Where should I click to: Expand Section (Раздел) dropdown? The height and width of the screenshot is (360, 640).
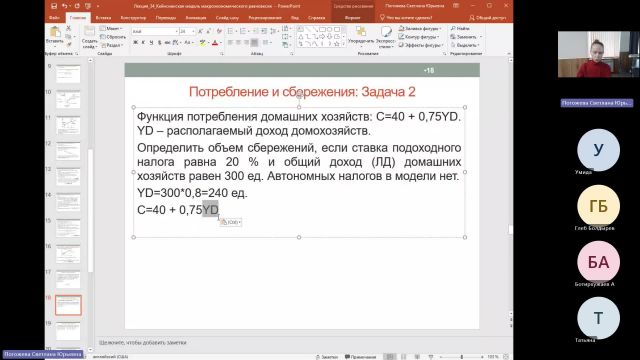pyautogui.click(x=111, y=45)
